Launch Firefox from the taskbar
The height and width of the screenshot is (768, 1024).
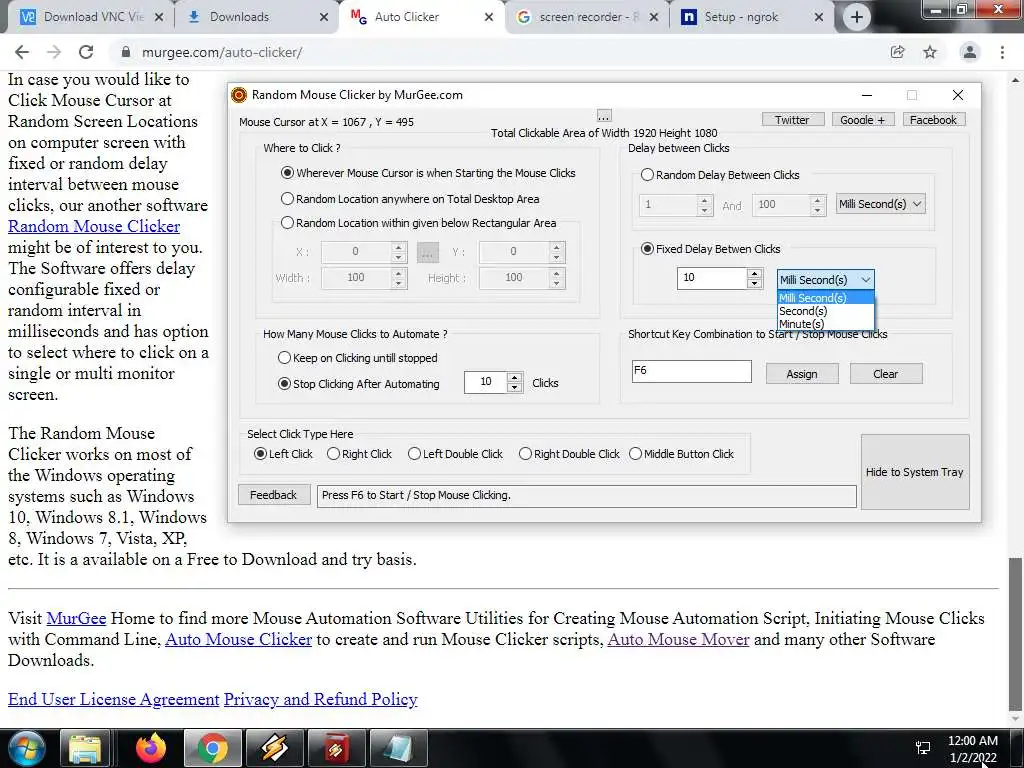click(150, 748)
